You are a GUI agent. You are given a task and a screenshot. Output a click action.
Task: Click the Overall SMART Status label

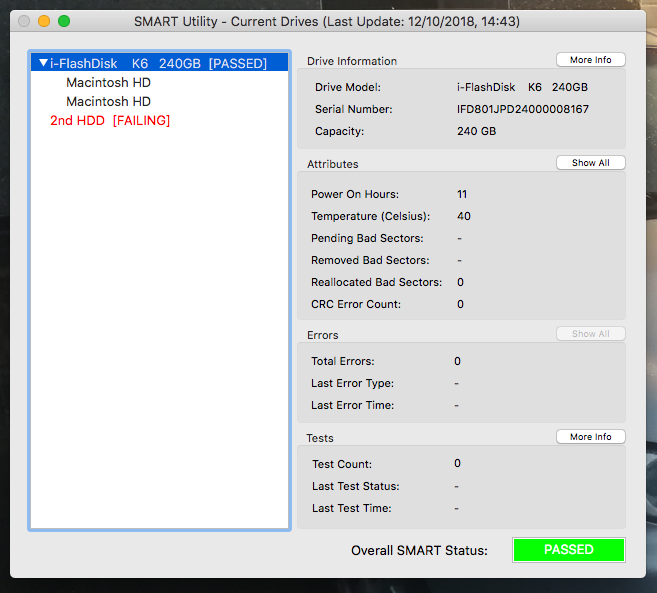(419, 550)
